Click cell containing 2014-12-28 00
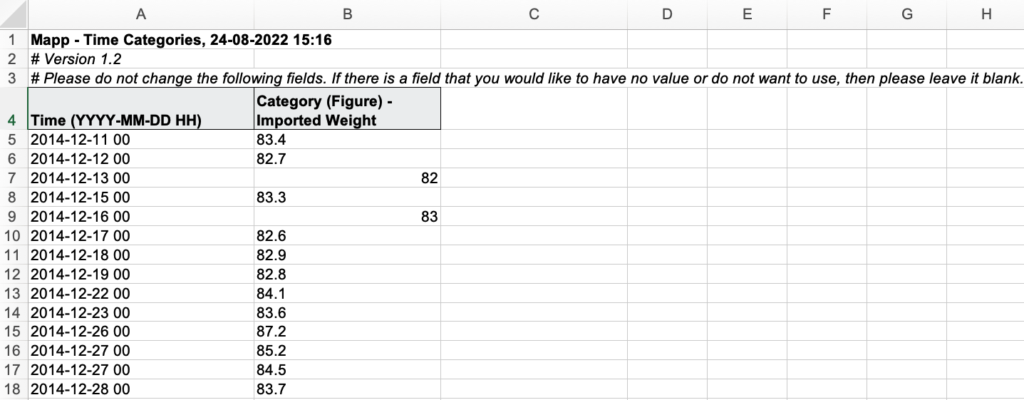The width and height of the screenshot is (1024, 400). click(141, 390)
